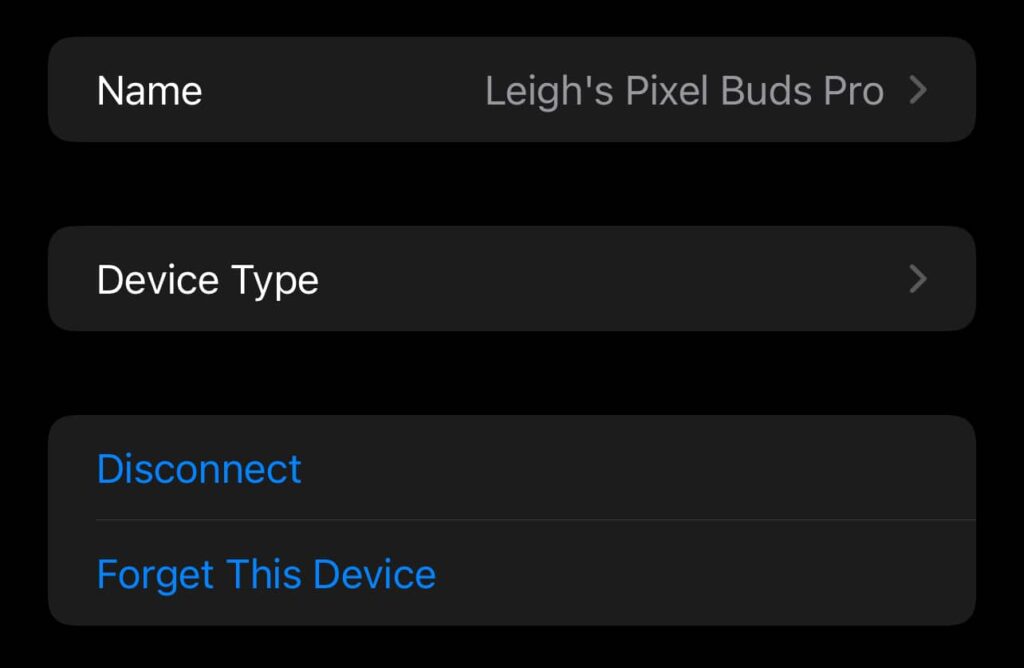
Task: Choose the Device Type list cell
Action: (x=511, y=279)
